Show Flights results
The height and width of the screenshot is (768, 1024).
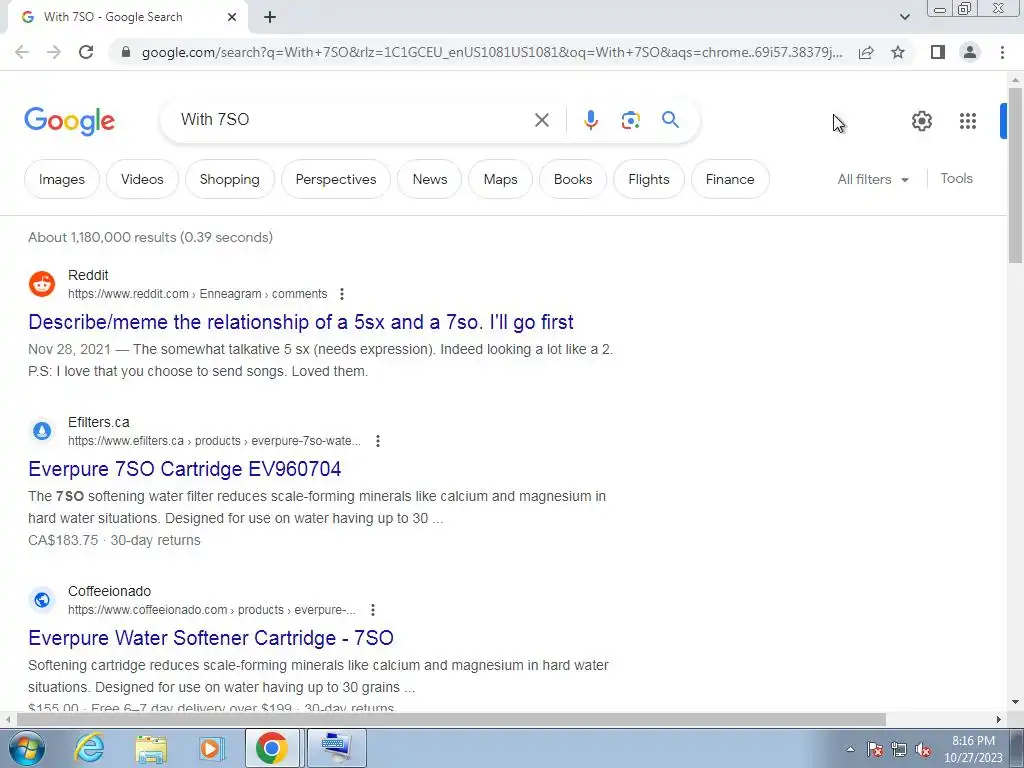(x=648, y=180)
